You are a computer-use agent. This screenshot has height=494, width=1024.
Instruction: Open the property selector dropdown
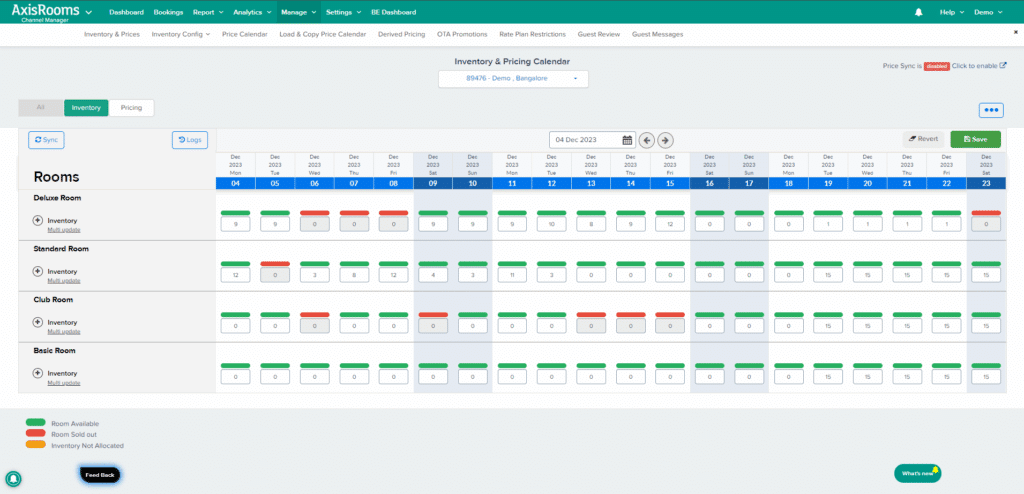514,78
